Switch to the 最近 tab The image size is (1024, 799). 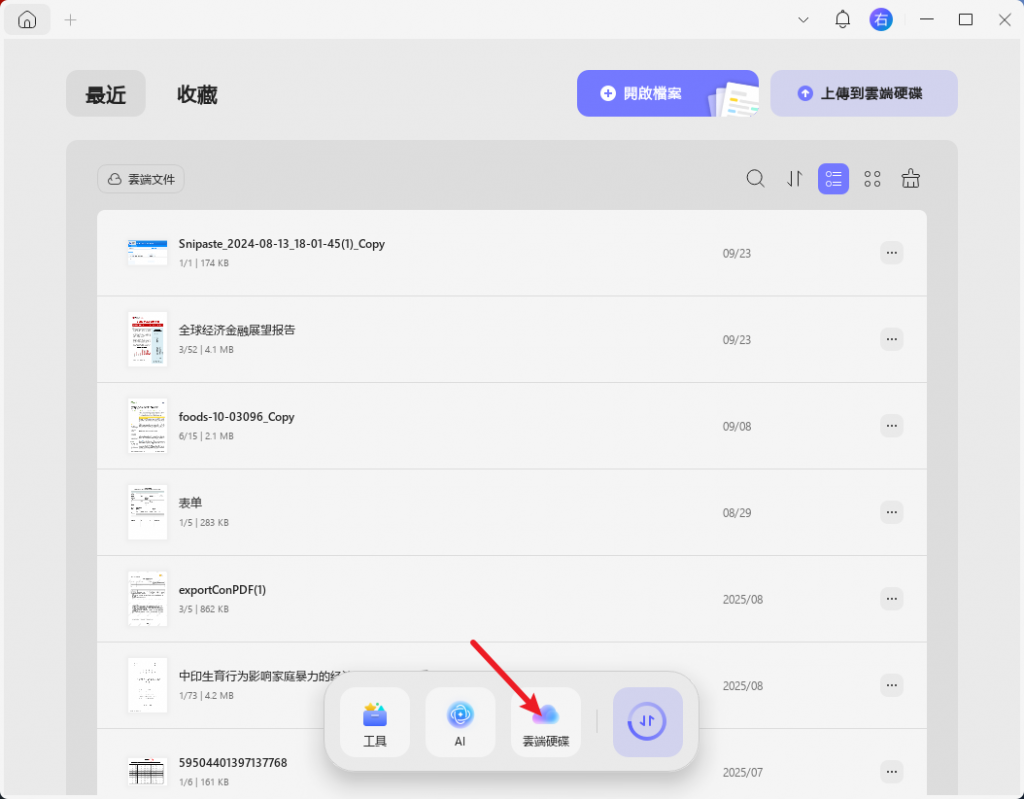(x=106, y=94)
